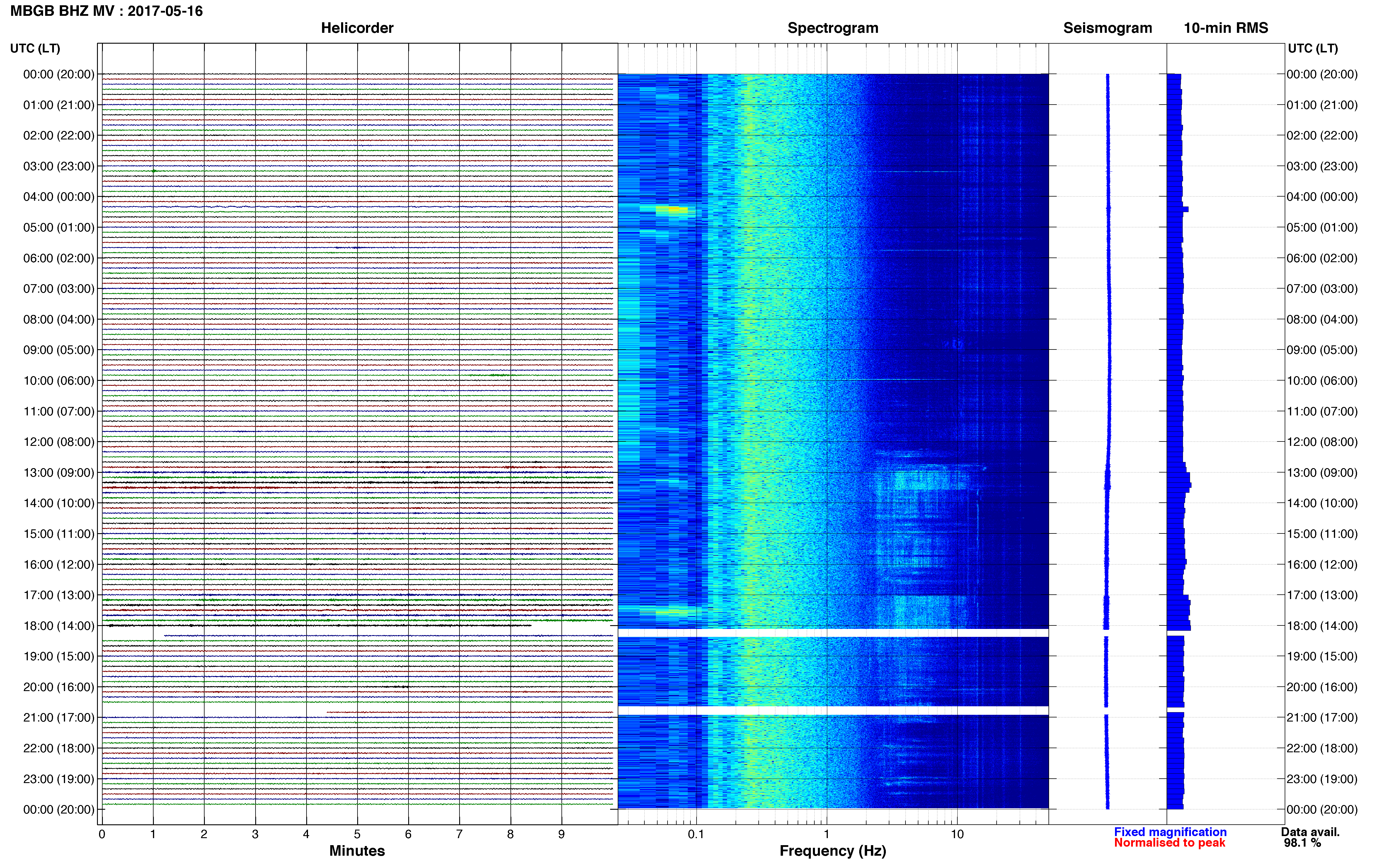1389x868 pixels.
Task: Click the '0' tick on the Minutes axis
Action: (x=102, y=834)
